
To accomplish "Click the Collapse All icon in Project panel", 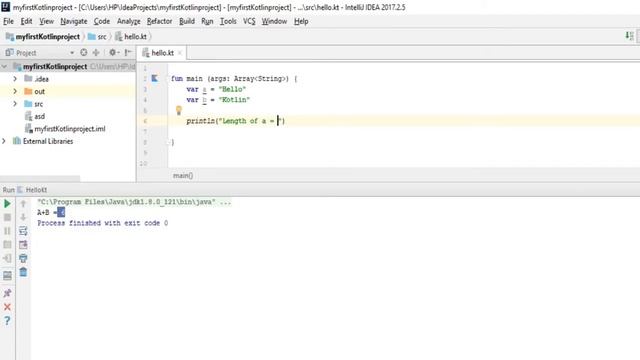I will 96,52.
